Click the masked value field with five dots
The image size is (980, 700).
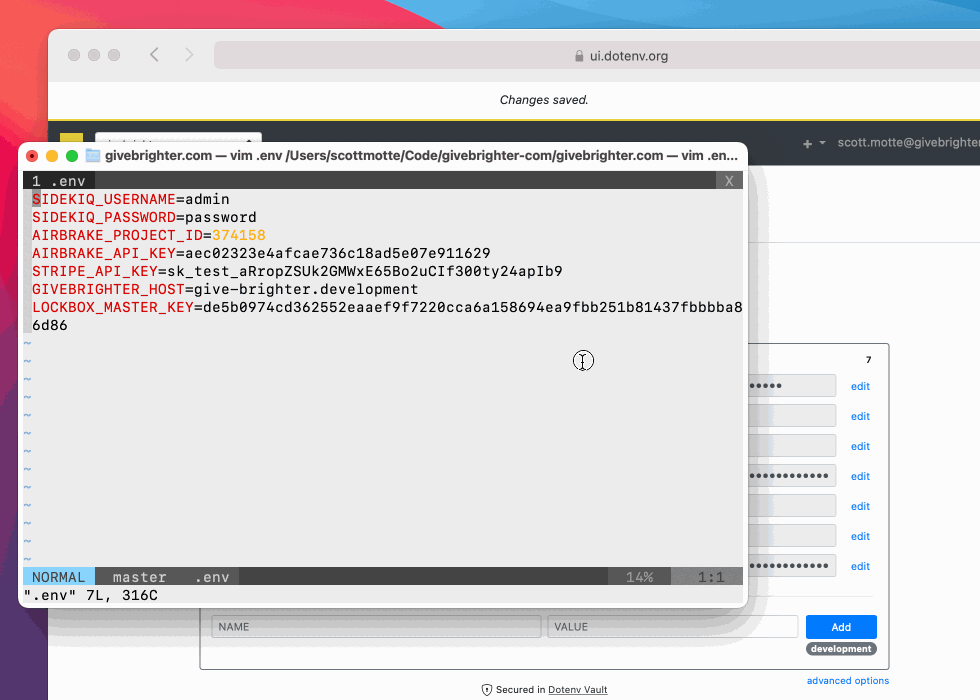(792, 386)
